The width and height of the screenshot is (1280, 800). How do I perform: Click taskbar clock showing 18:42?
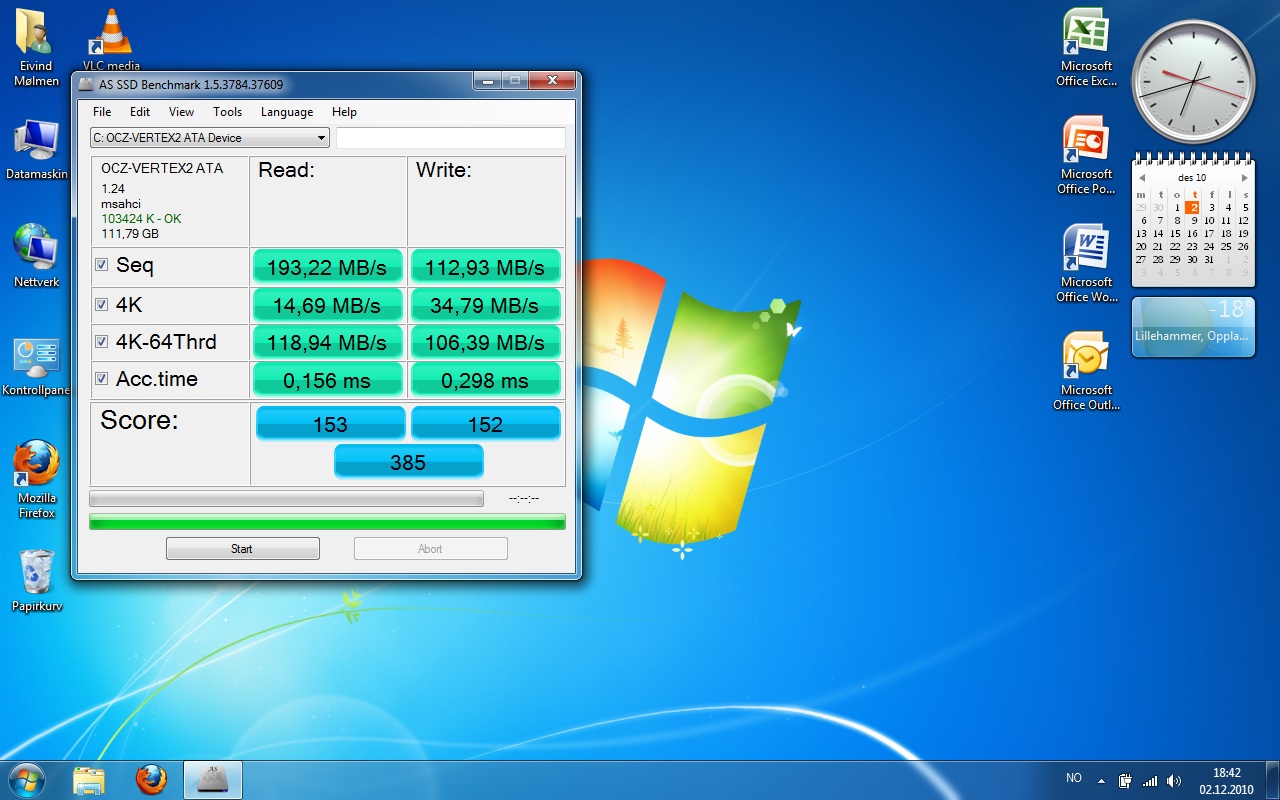[1227, 781]
